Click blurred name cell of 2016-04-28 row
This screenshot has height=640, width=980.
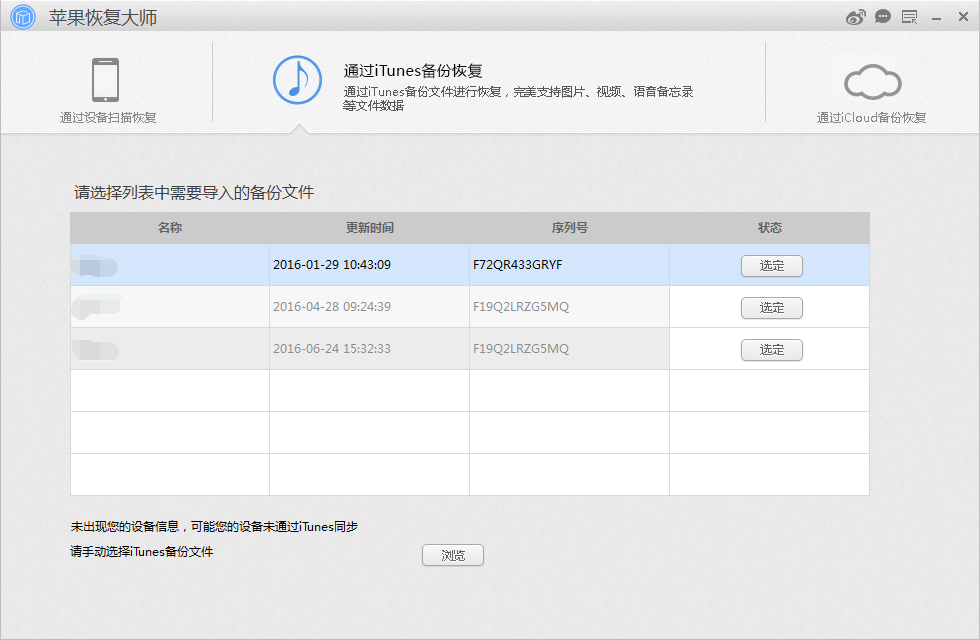[170, 307]
